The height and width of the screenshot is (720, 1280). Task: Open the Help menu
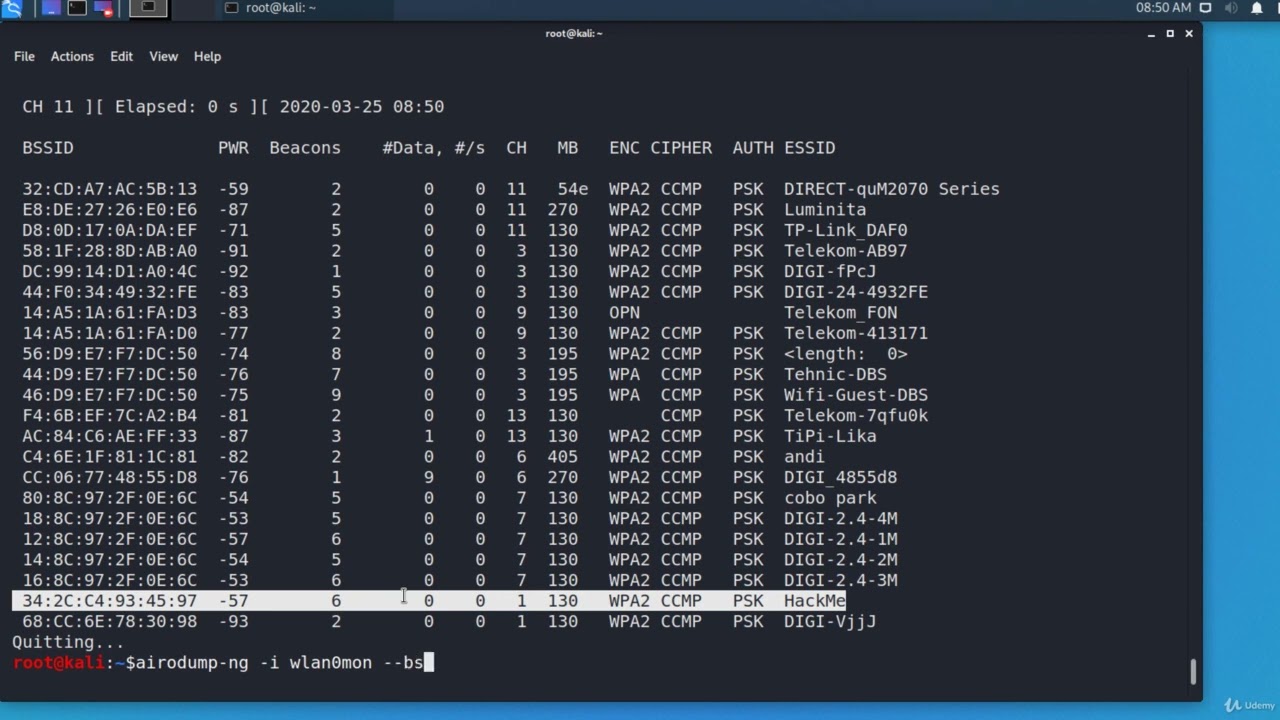tap(207, 56)
